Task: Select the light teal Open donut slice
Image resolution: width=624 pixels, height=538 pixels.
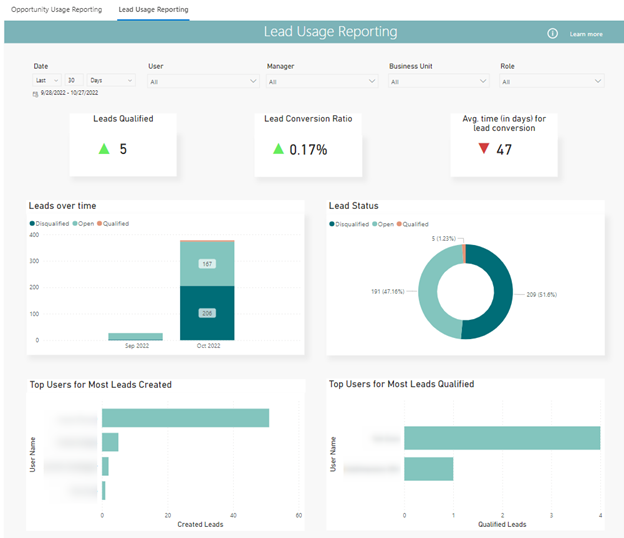Action: (x=428, y=292)
